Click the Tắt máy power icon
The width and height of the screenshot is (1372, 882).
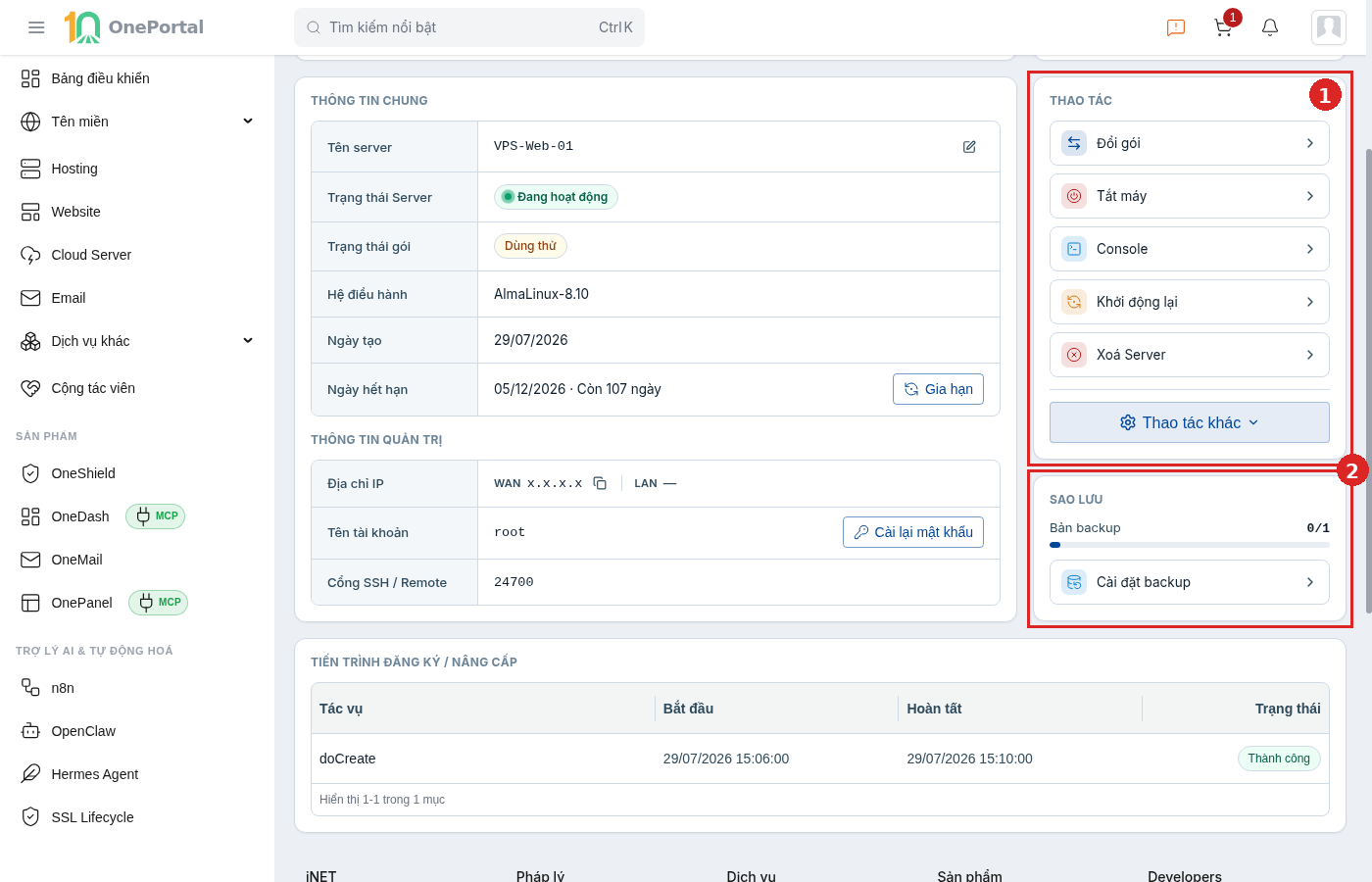coord(1074,196)
